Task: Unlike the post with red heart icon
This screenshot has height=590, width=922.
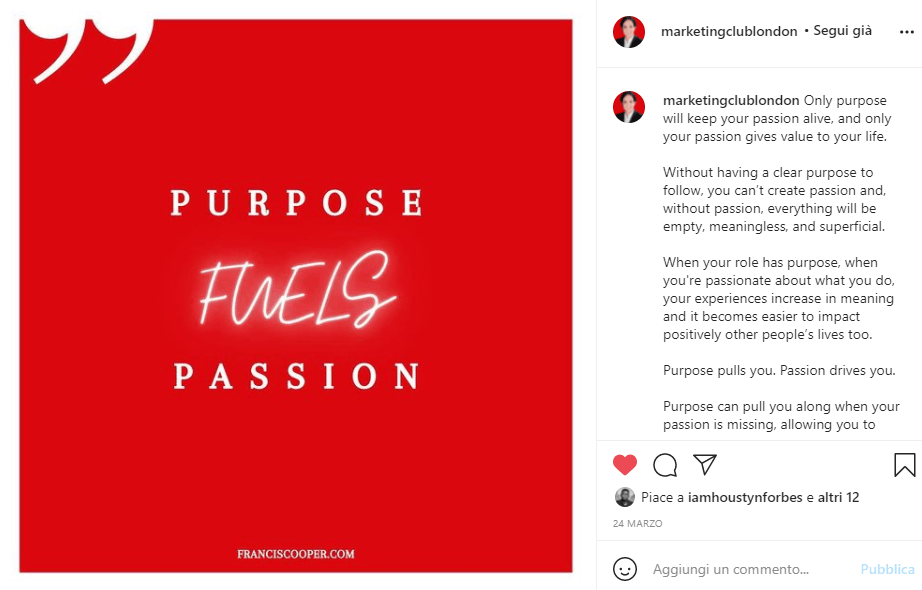Action: click(x=624, y=465)
